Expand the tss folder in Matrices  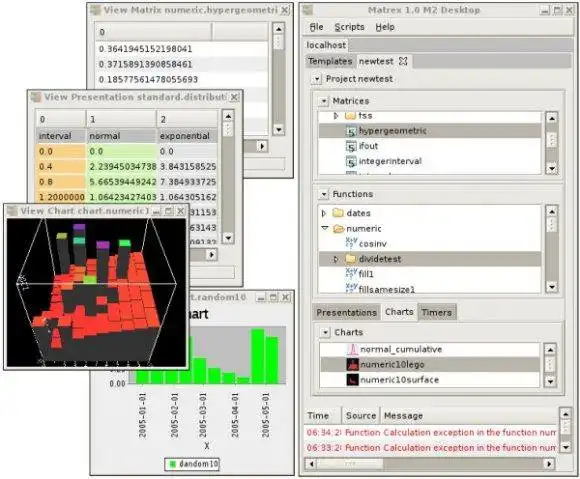point(335,116)
